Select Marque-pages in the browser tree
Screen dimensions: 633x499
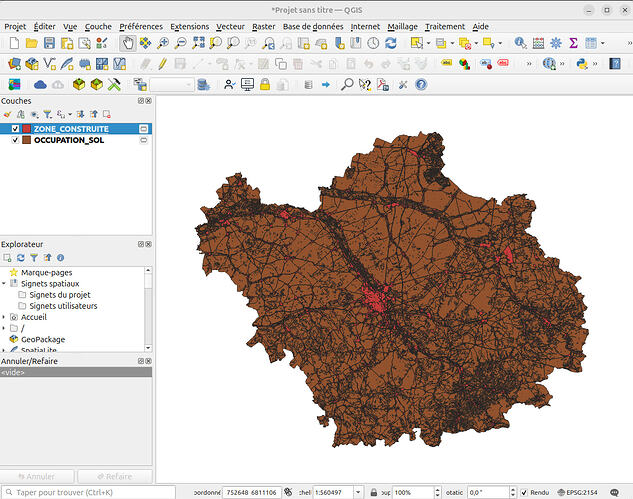point(46,273)
